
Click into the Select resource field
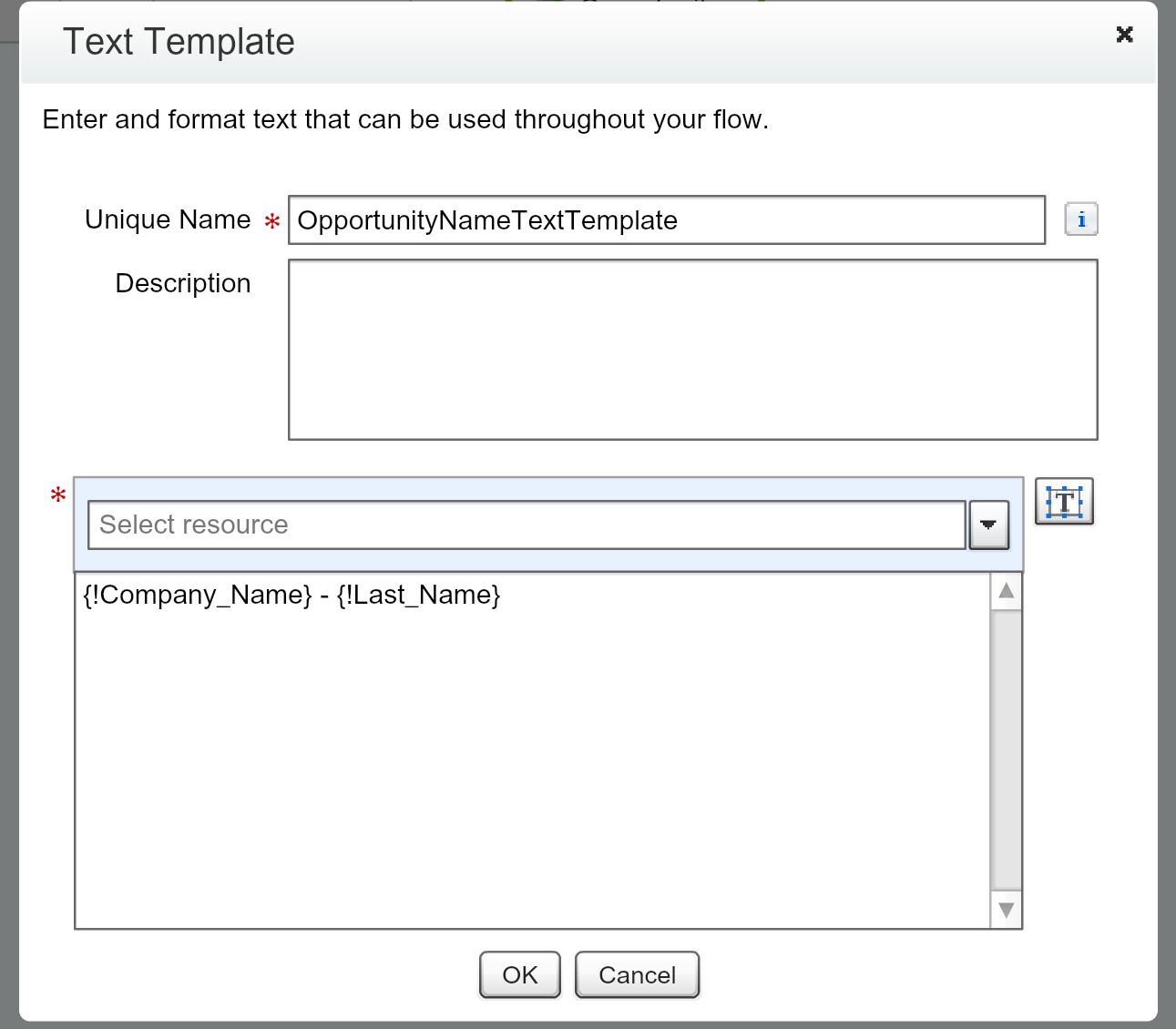pyautogui.click(x=526, y=525)
